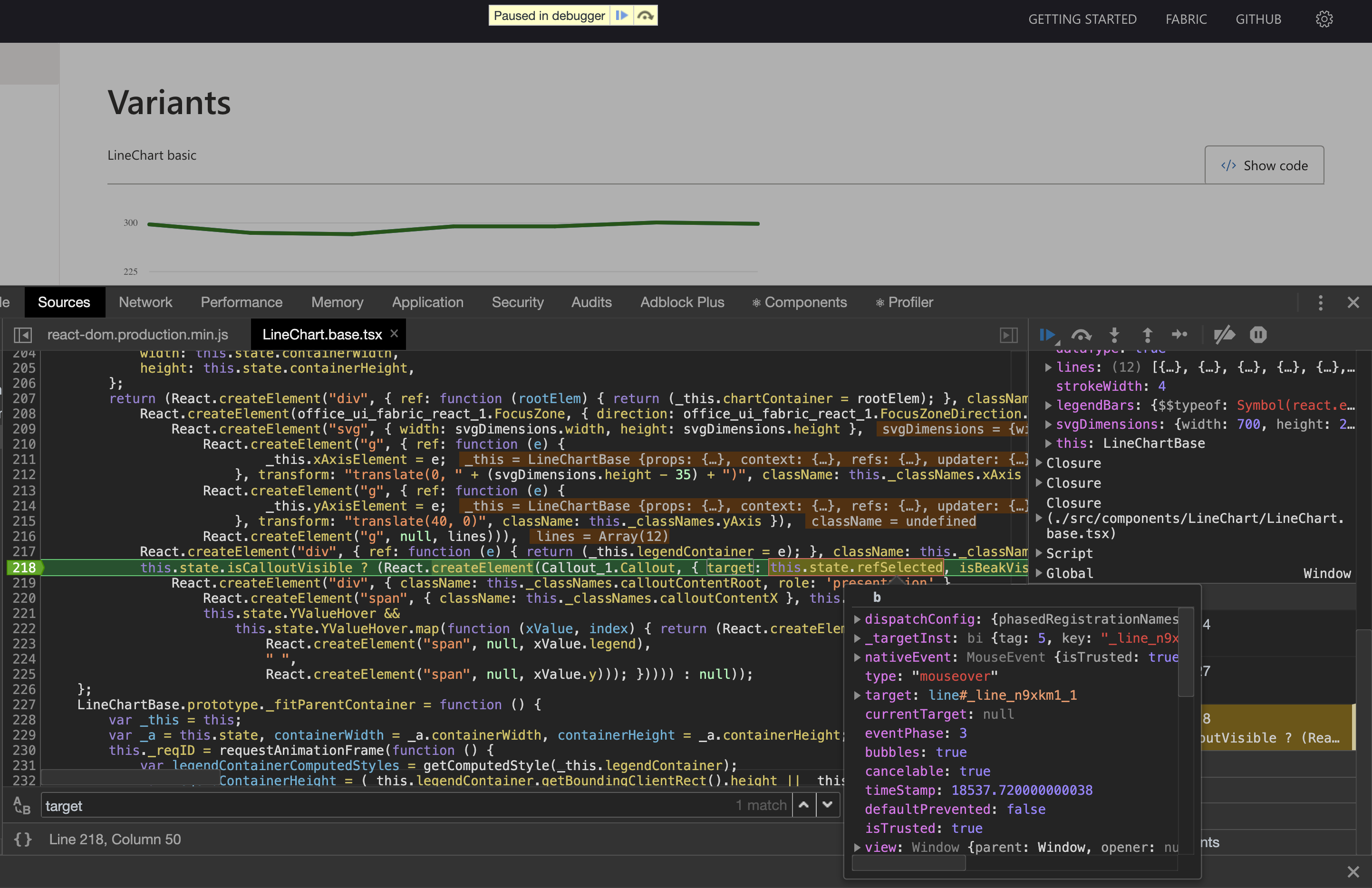Pretty-print the source with the braces icon

22,840
